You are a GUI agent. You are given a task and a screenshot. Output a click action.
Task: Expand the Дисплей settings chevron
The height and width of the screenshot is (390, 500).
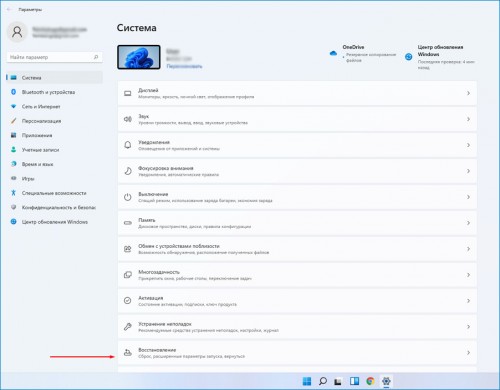point(468,93)
